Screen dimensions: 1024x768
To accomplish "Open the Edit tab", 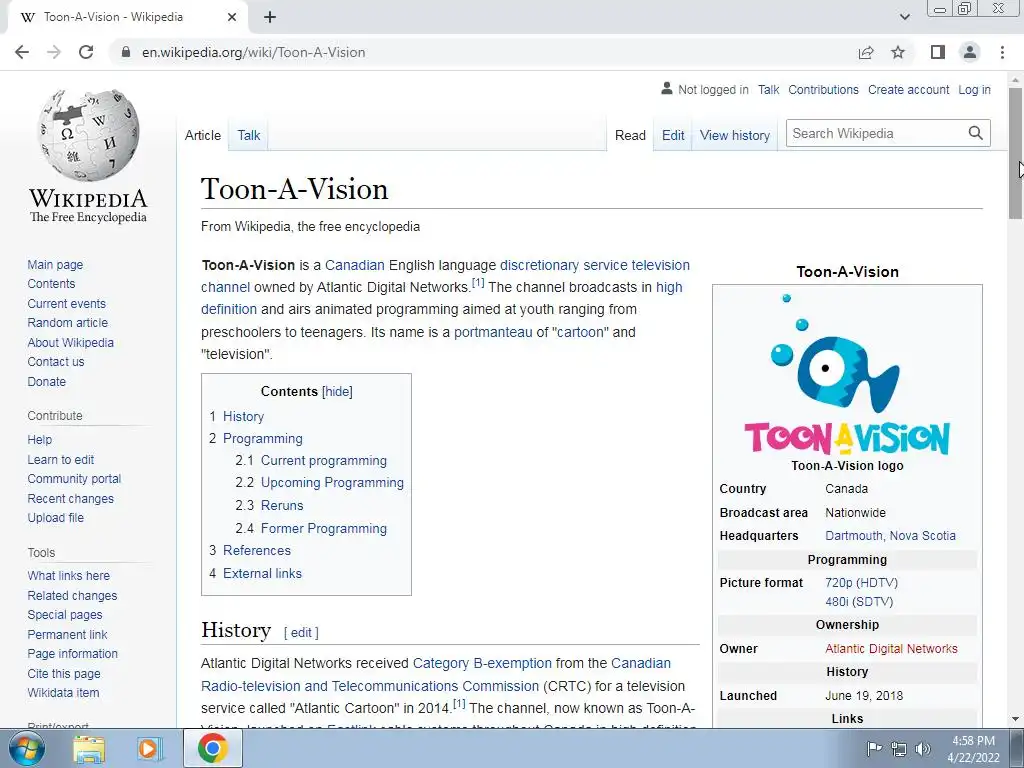I will [x=673, y=135].
